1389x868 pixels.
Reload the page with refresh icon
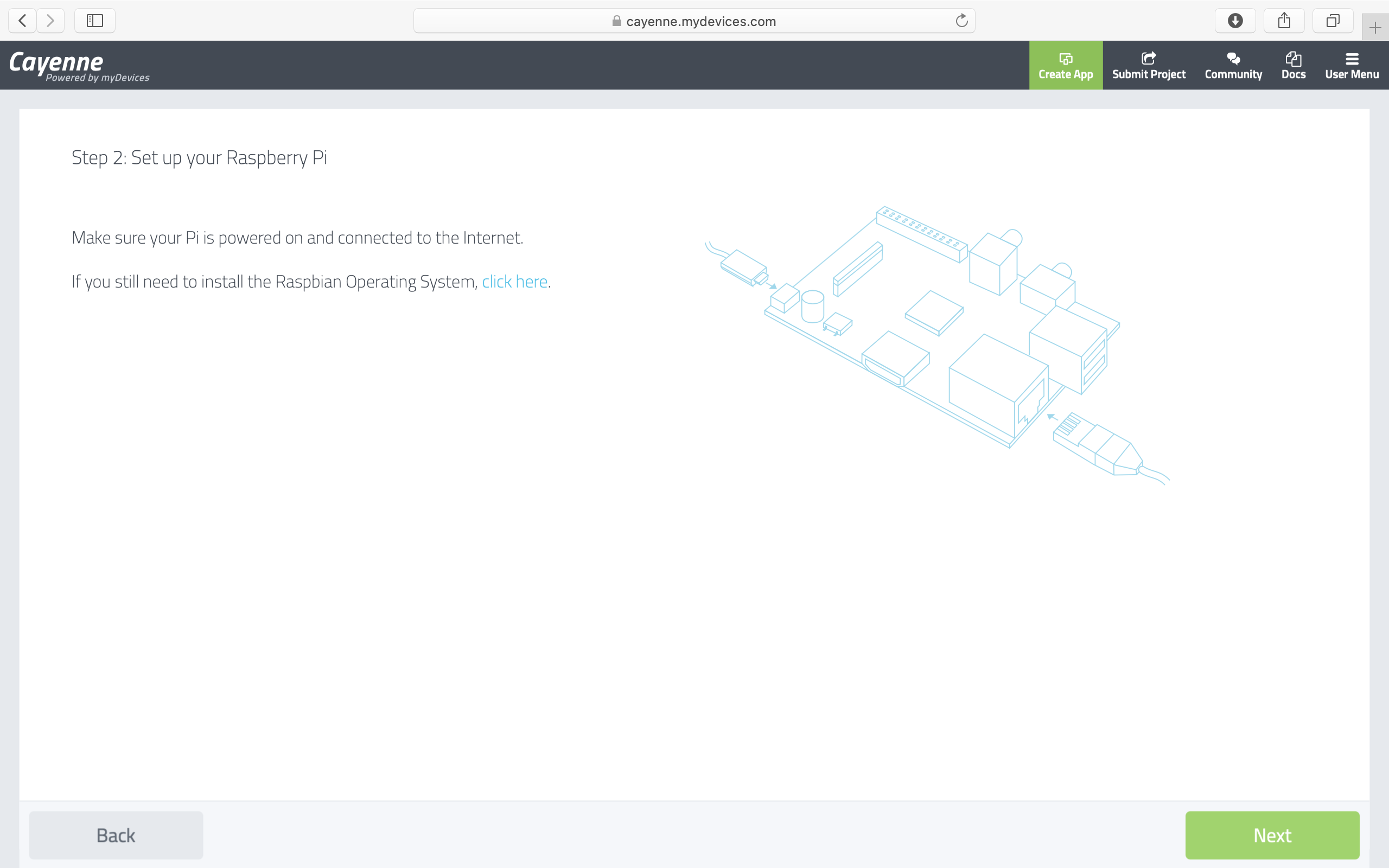coord(961,21)
